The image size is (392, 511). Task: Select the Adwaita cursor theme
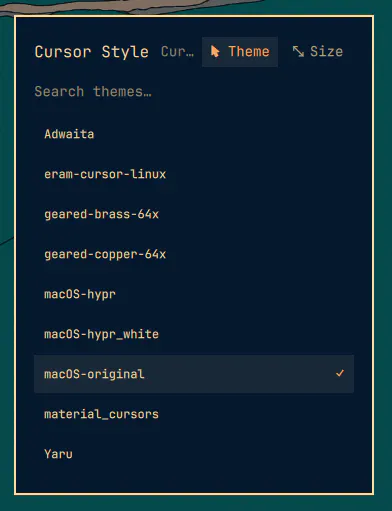click(194, 134)
